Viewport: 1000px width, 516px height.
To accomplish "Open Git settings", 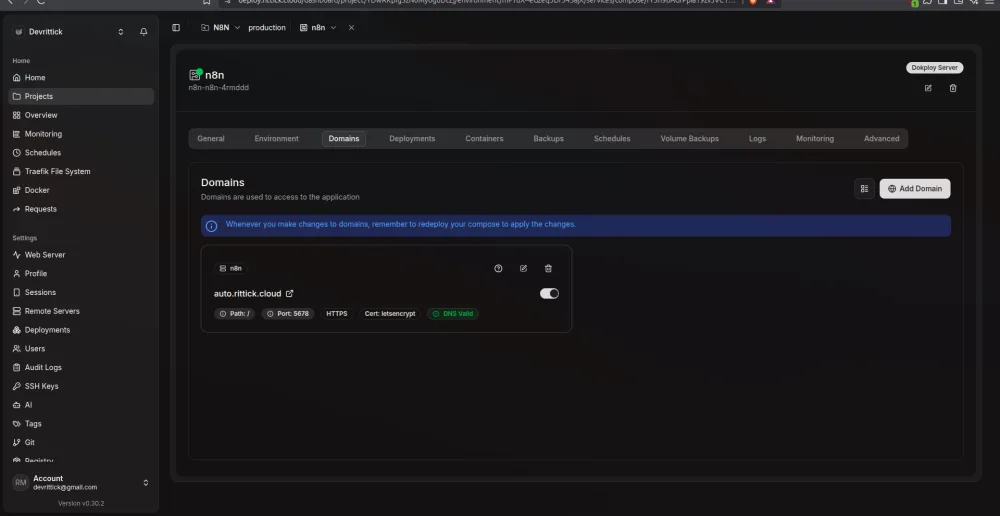I will pyautogui.click(x=81, y=443).
